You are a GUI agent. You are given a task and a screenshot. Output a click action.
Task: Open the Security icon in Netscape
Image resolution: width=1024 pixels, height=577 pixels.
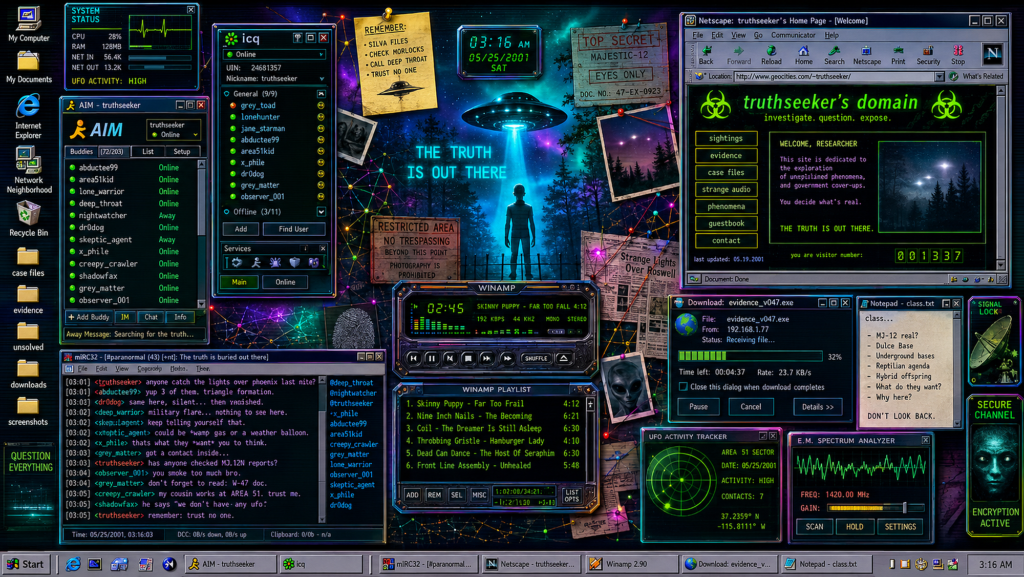928,55
